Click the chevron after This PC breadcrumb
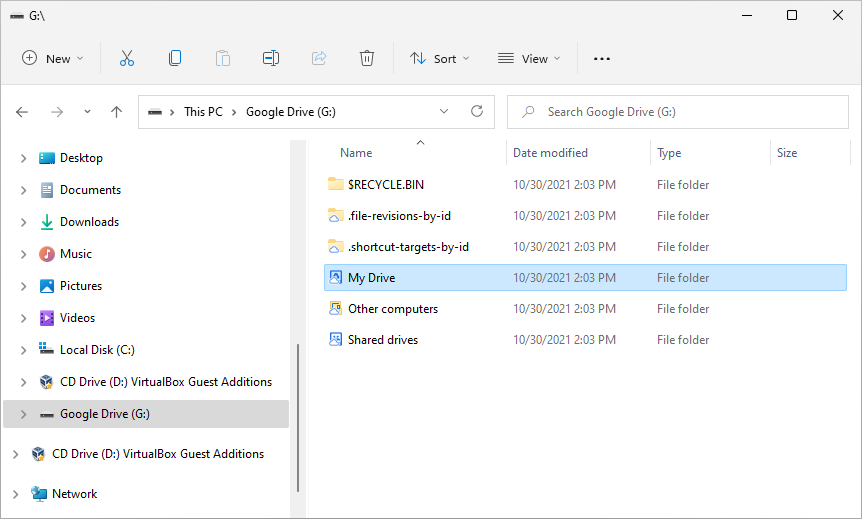Viewport: 862px width, 519px height. pyautogui.click(x=234, y=112)
